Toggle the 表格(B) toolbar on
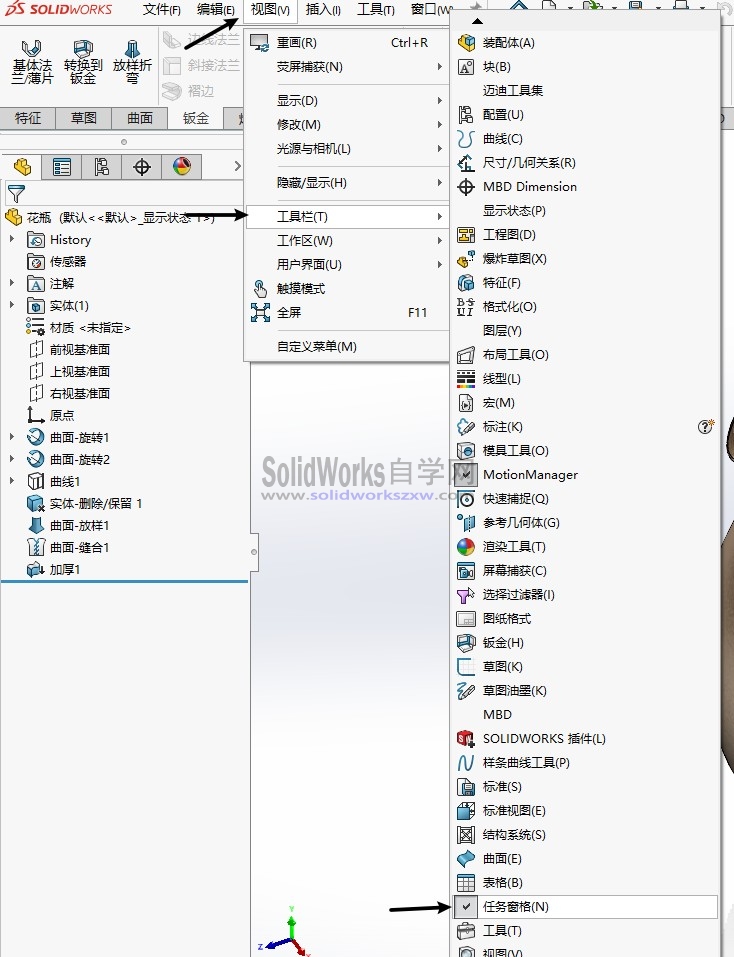 click(585, 883)
